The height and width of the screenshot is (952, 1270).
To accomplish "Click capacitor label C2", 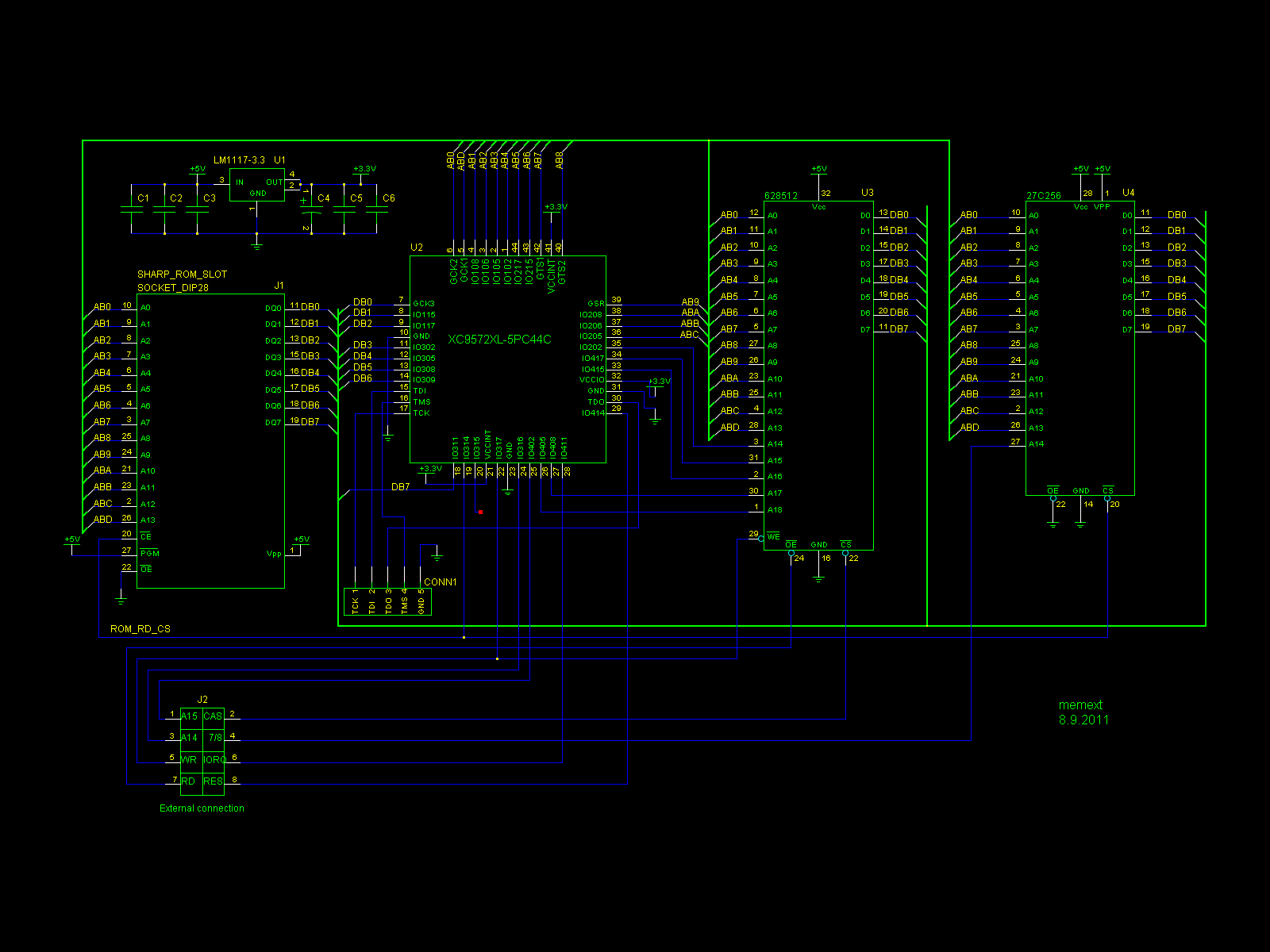I will [176, 198].
